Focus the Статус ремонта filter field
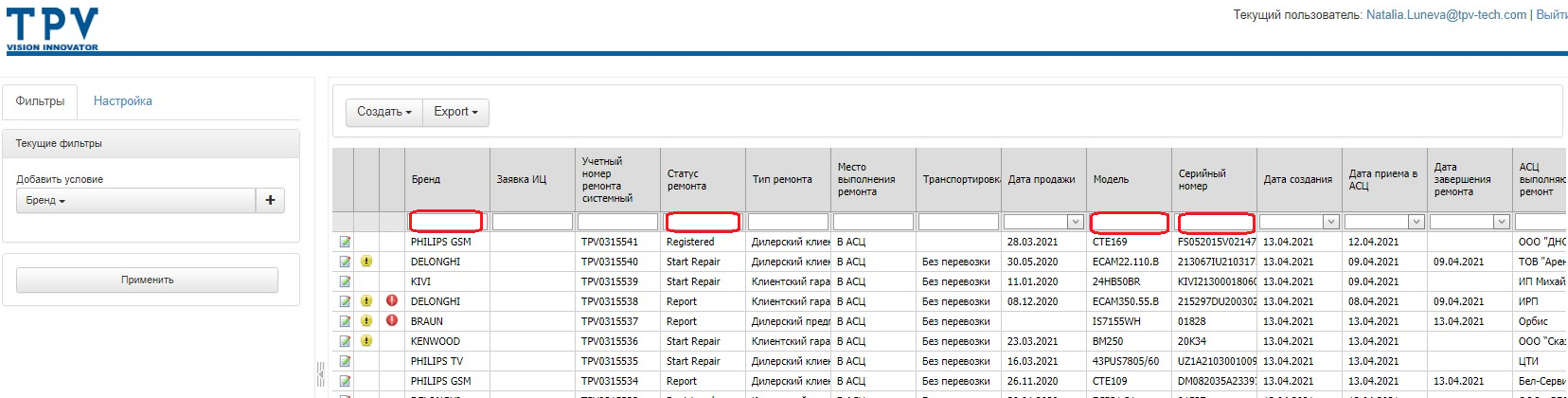The height and width of the screenshot is (398, 1568). [x=703, y=222]
